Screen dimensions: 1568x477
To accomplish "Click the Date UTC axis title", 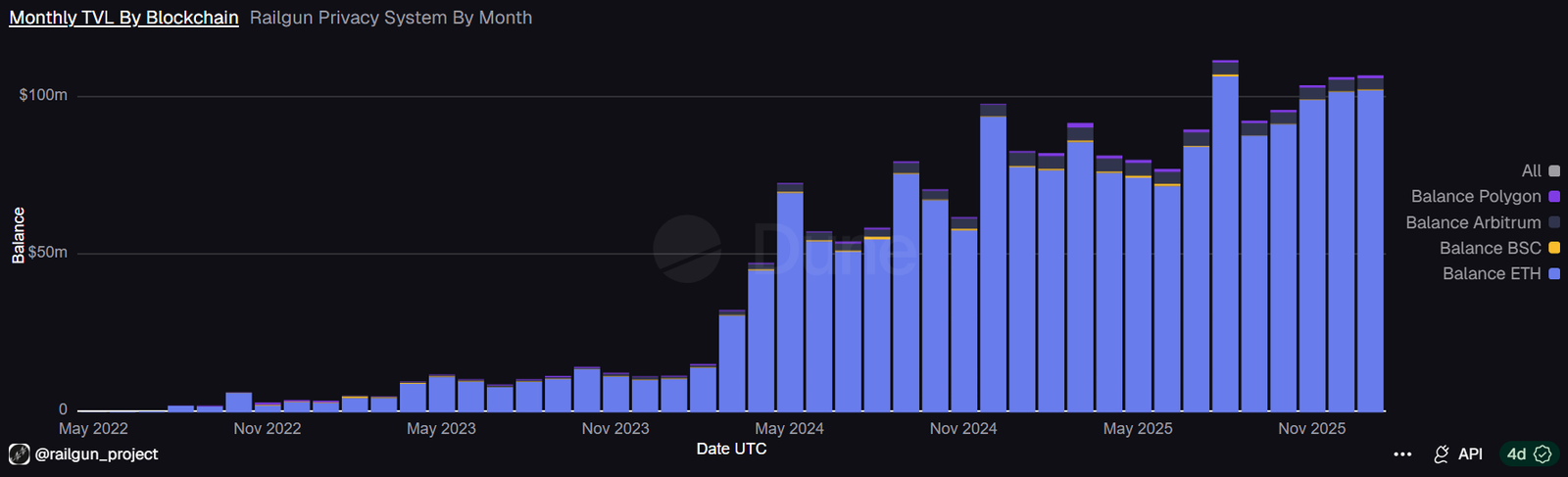I will [731, 449].
